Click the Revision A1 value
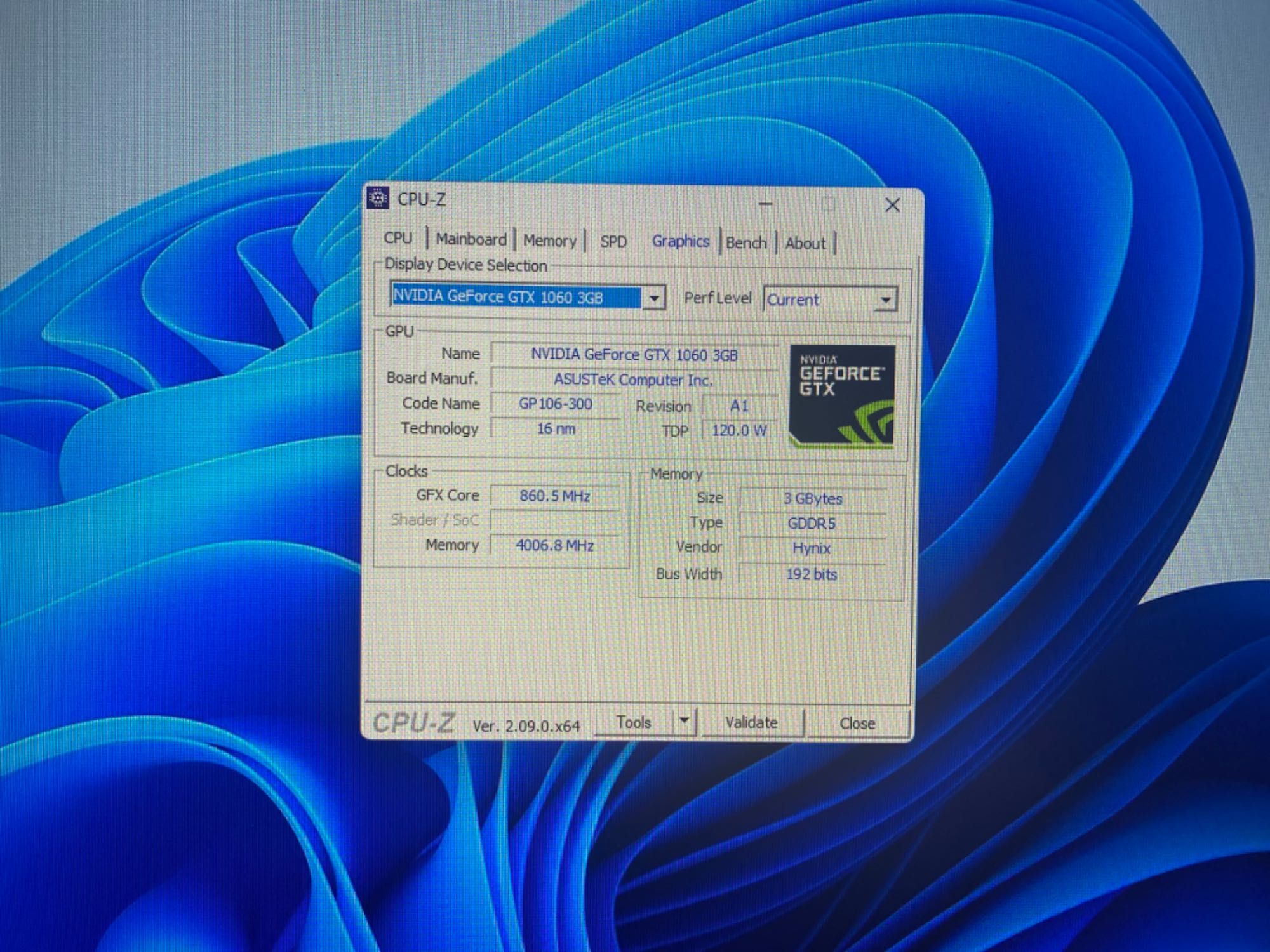The width and height of the screenshot is (1270, 952). click(739, 406)
